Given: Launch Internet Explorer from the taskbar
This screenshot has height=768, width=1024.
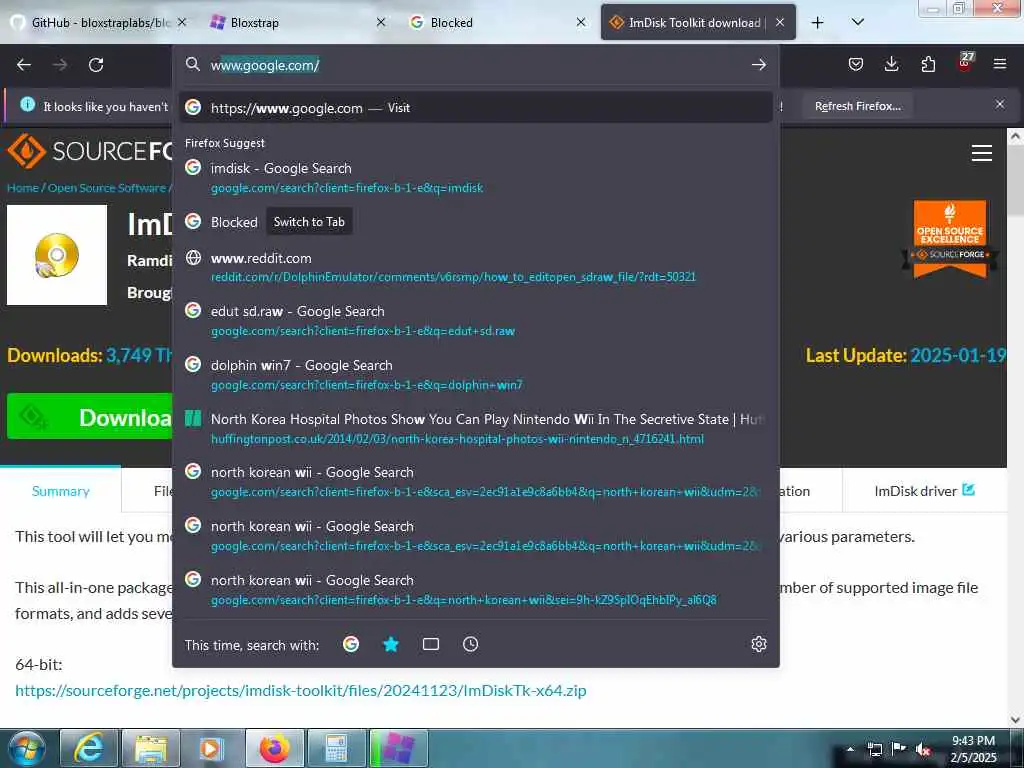Looking at the screenshot, I should [x=89, y=748].
